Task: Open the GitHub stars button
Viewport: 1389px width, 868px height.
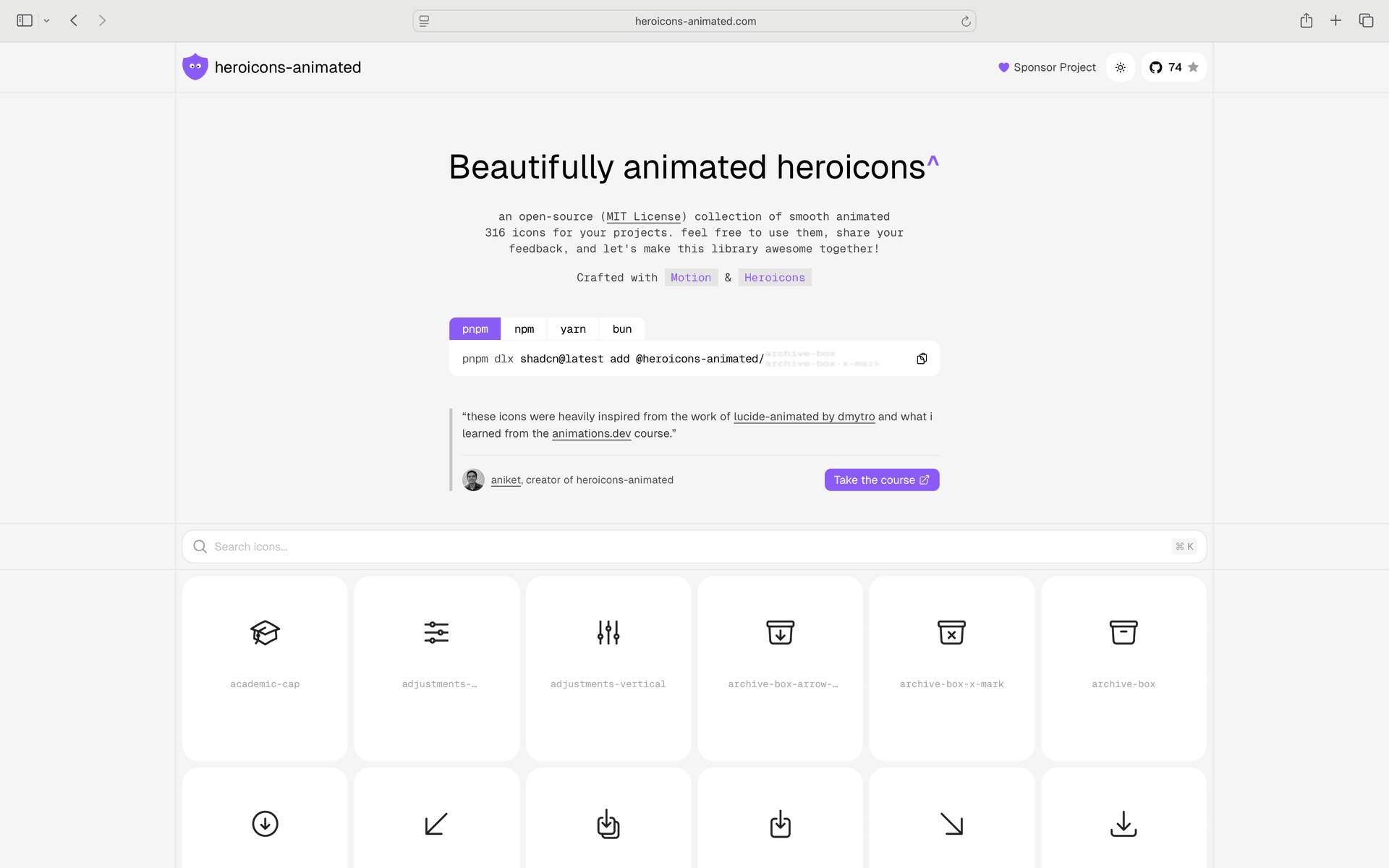Action: click(1173, 67)
